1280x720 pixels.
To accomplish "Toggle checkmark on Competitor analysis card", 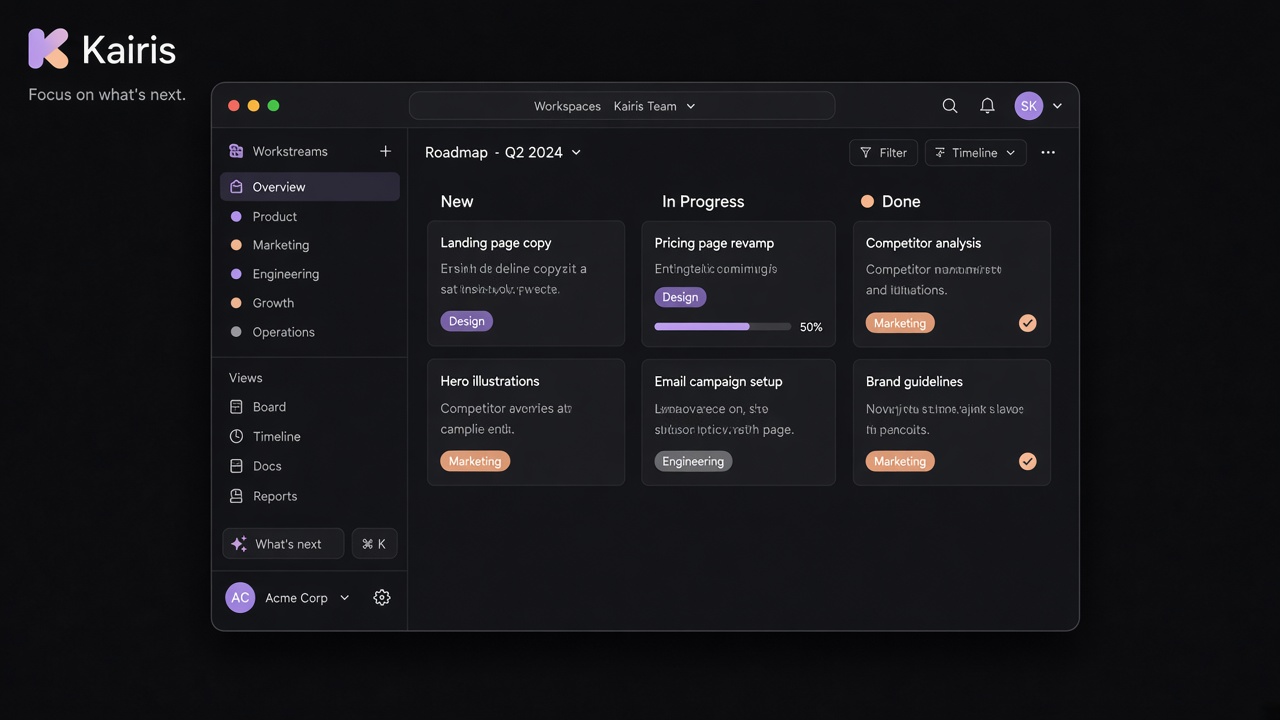I will tap(1027, 323).
